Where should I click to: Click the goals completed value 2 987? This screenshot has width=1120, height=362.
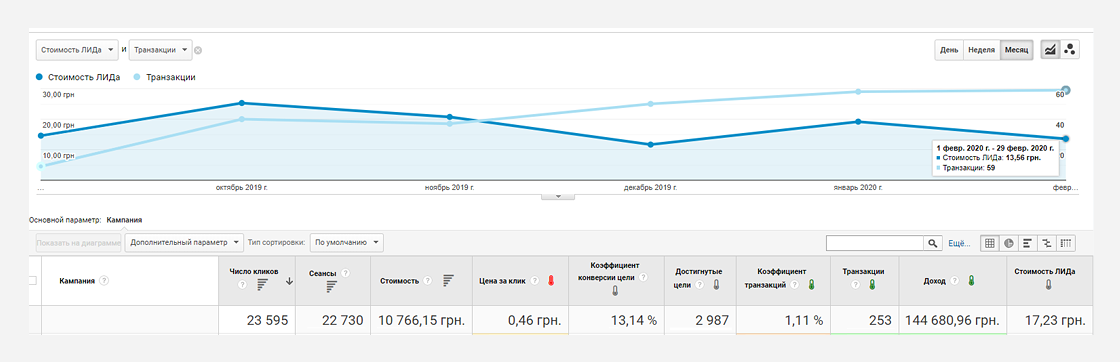pos(712,321)
